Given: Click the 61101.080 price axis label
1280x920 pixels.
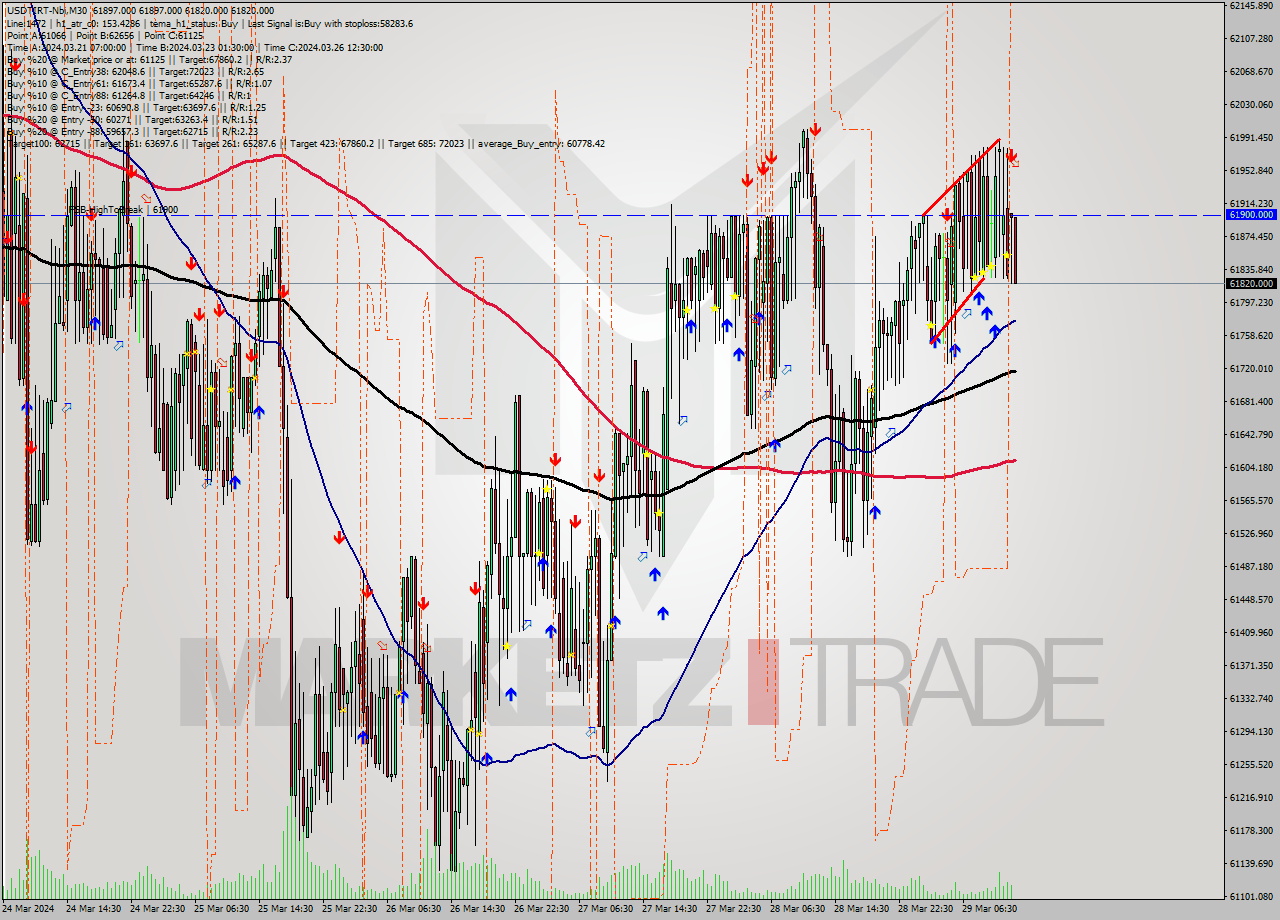Looking at the screenshot, I should [1251, 896].
